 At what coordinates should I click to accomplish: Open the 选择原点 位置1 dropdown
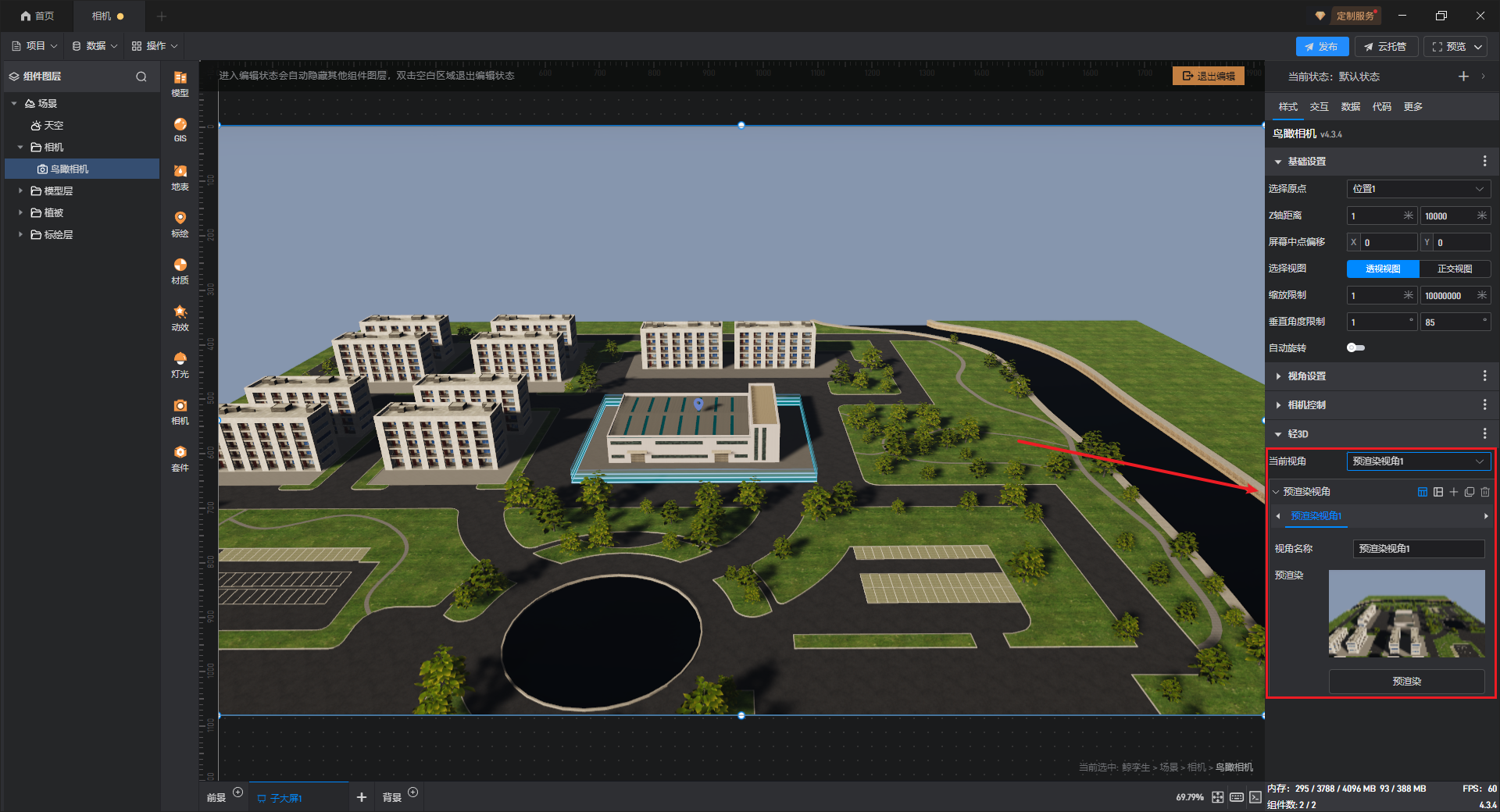[x=1417, y=189]
